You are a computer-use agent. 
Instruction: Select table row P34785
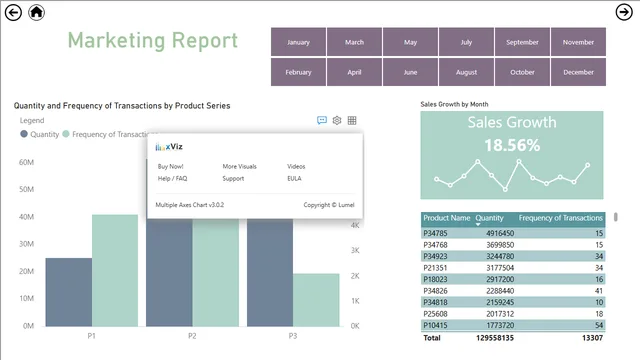point(513,233)
